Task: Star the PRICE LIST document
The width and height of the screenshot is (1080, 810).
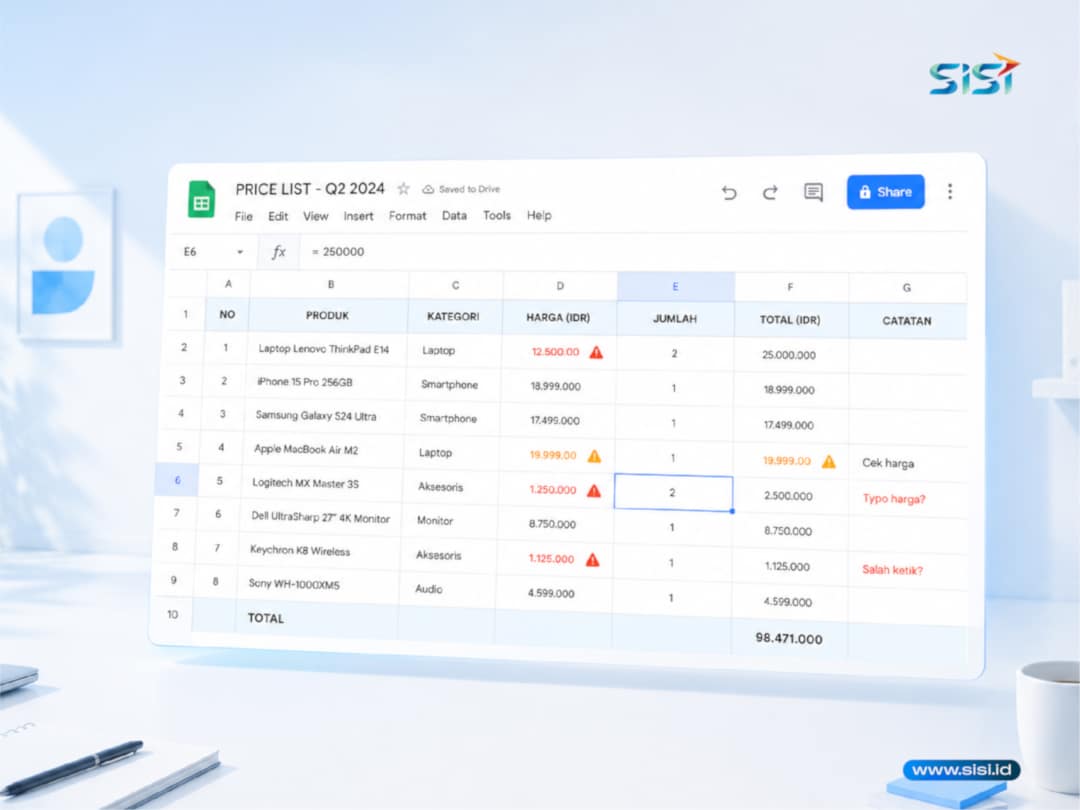Action: tap(404, 189)
